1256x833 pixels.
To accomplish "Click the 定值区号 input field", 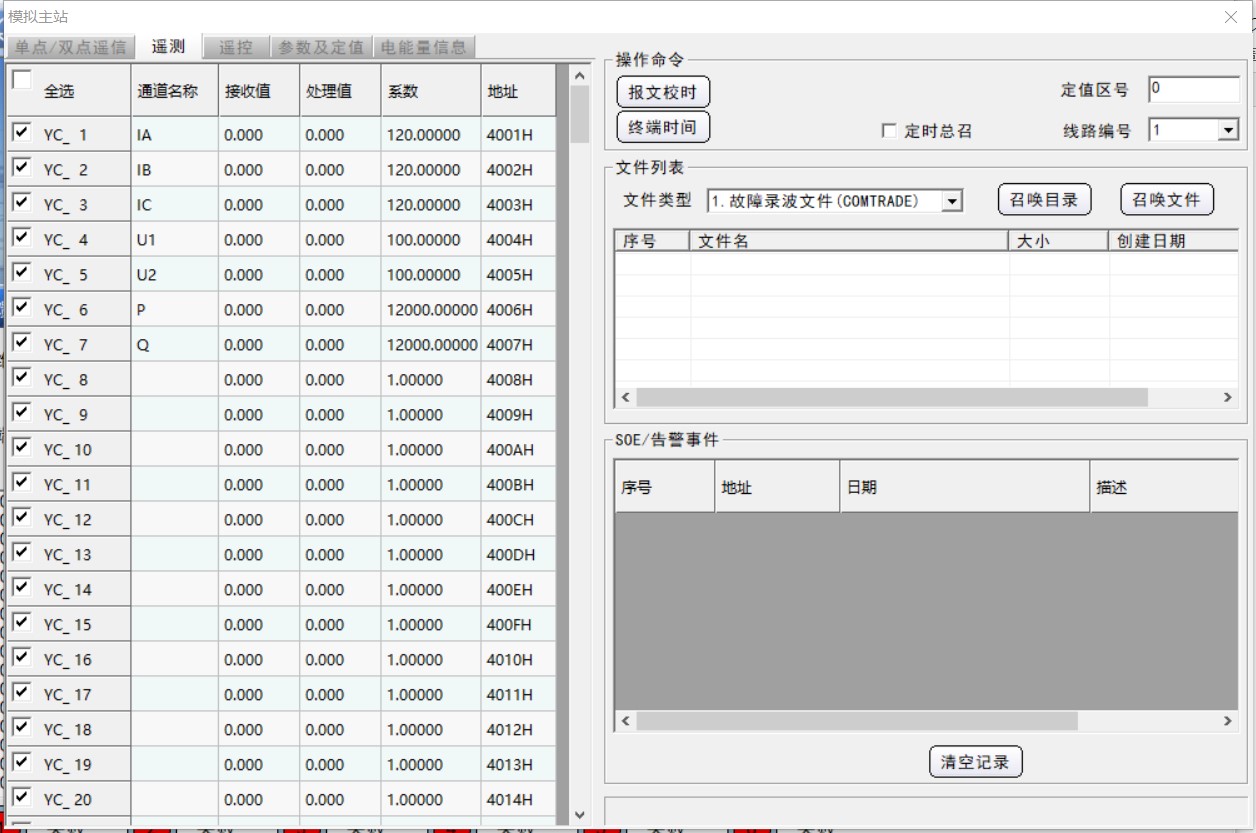I will [1193, 89].
